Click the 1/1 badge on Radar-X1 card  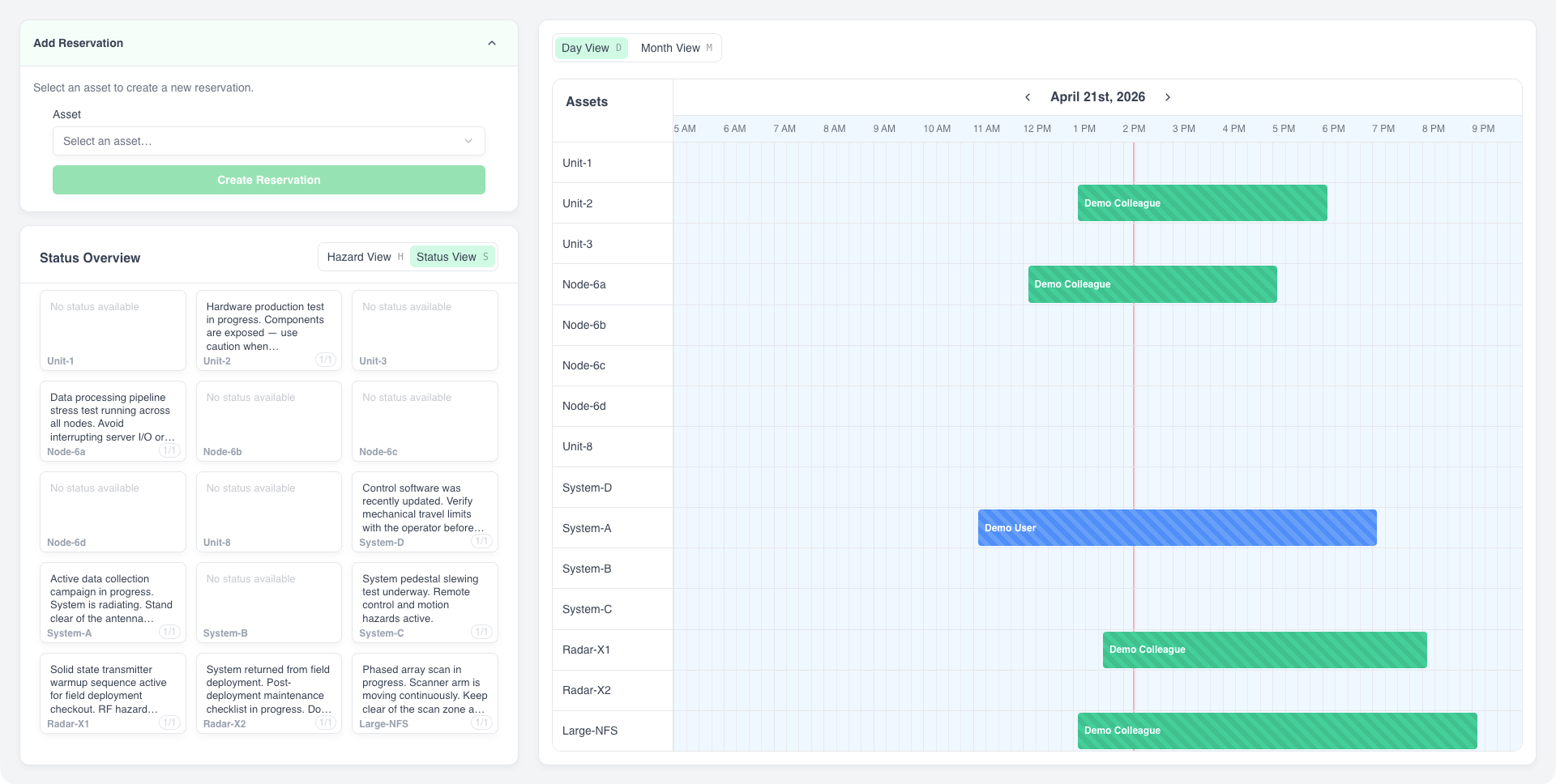(169, 722)
